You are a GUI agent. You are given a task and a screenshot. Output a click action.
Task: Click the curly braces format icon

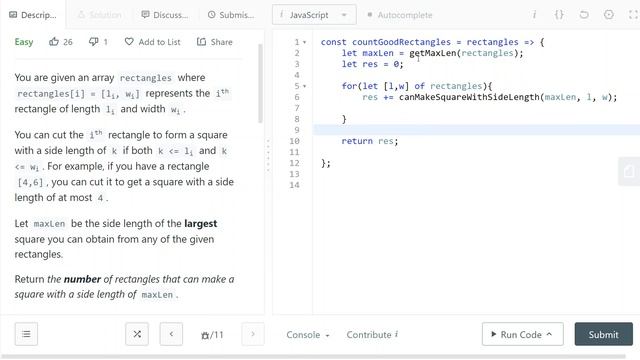559,15
